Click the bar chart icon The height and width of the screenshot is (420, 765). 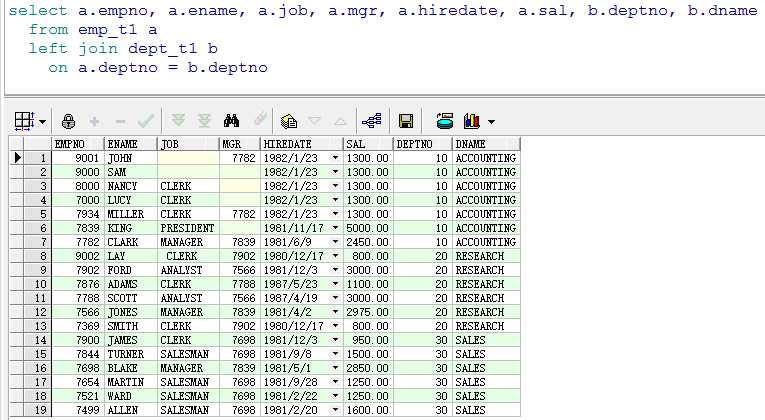click(472, 120)
